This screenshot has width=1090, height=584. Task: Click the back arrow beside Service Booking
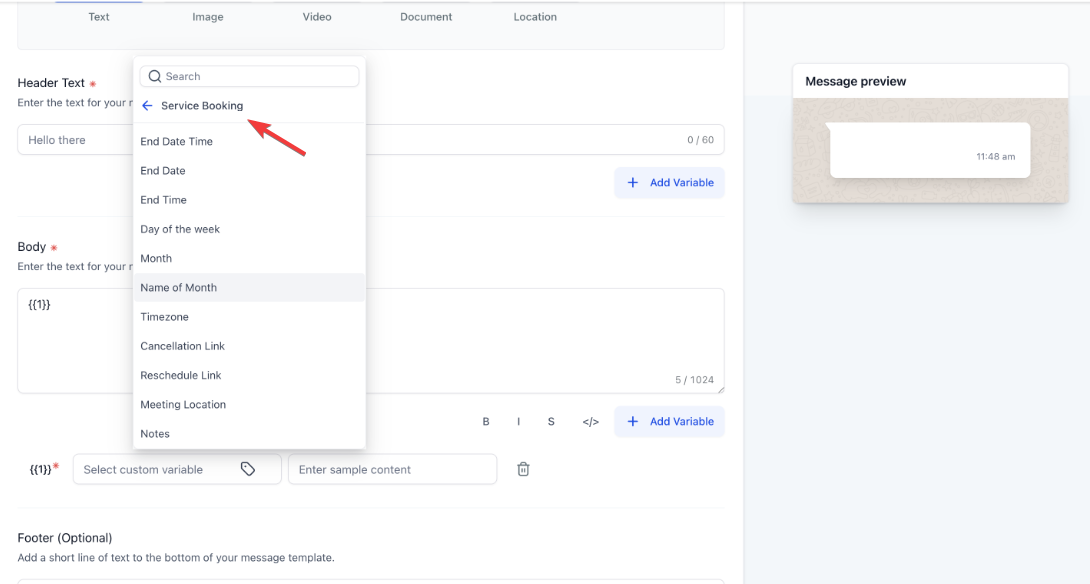147,106
